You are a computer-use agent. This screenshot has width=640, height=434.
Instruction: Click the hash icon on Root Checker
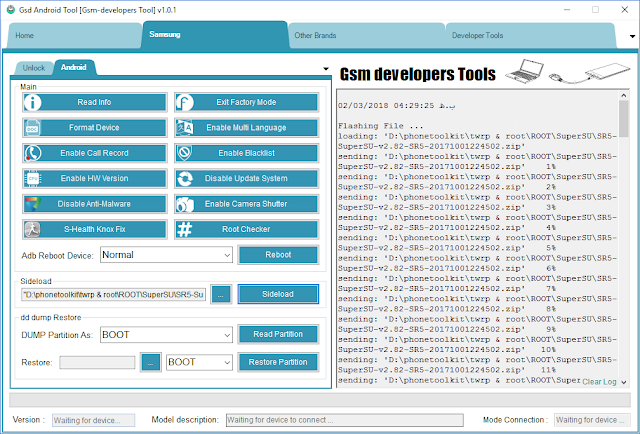tap(184, 229)
